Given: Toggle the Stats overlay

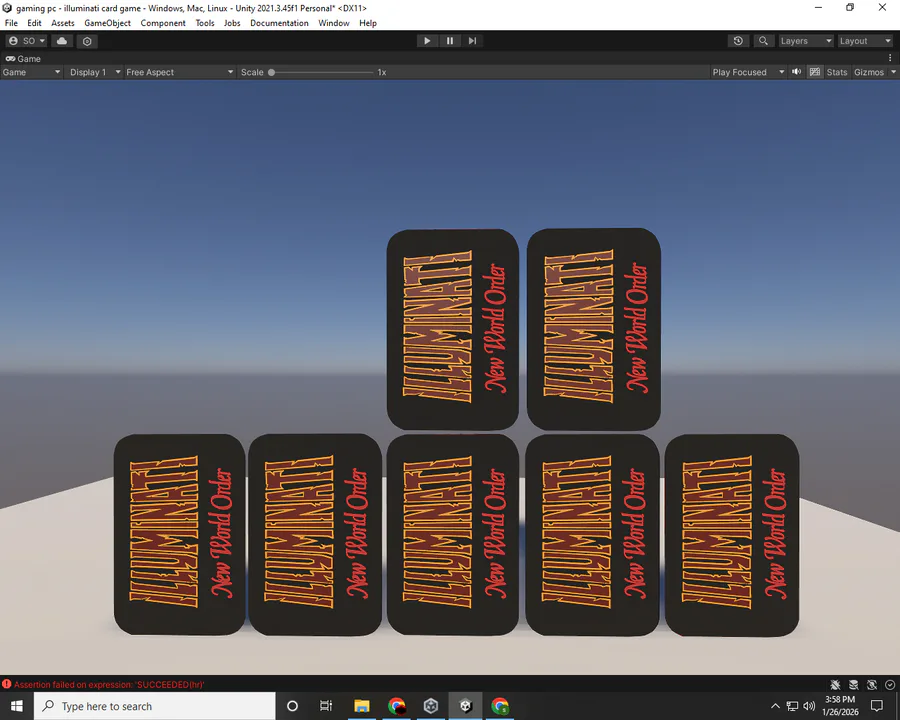Looking at the screenshot, I should pyautogui.click(x=836, y=72).
